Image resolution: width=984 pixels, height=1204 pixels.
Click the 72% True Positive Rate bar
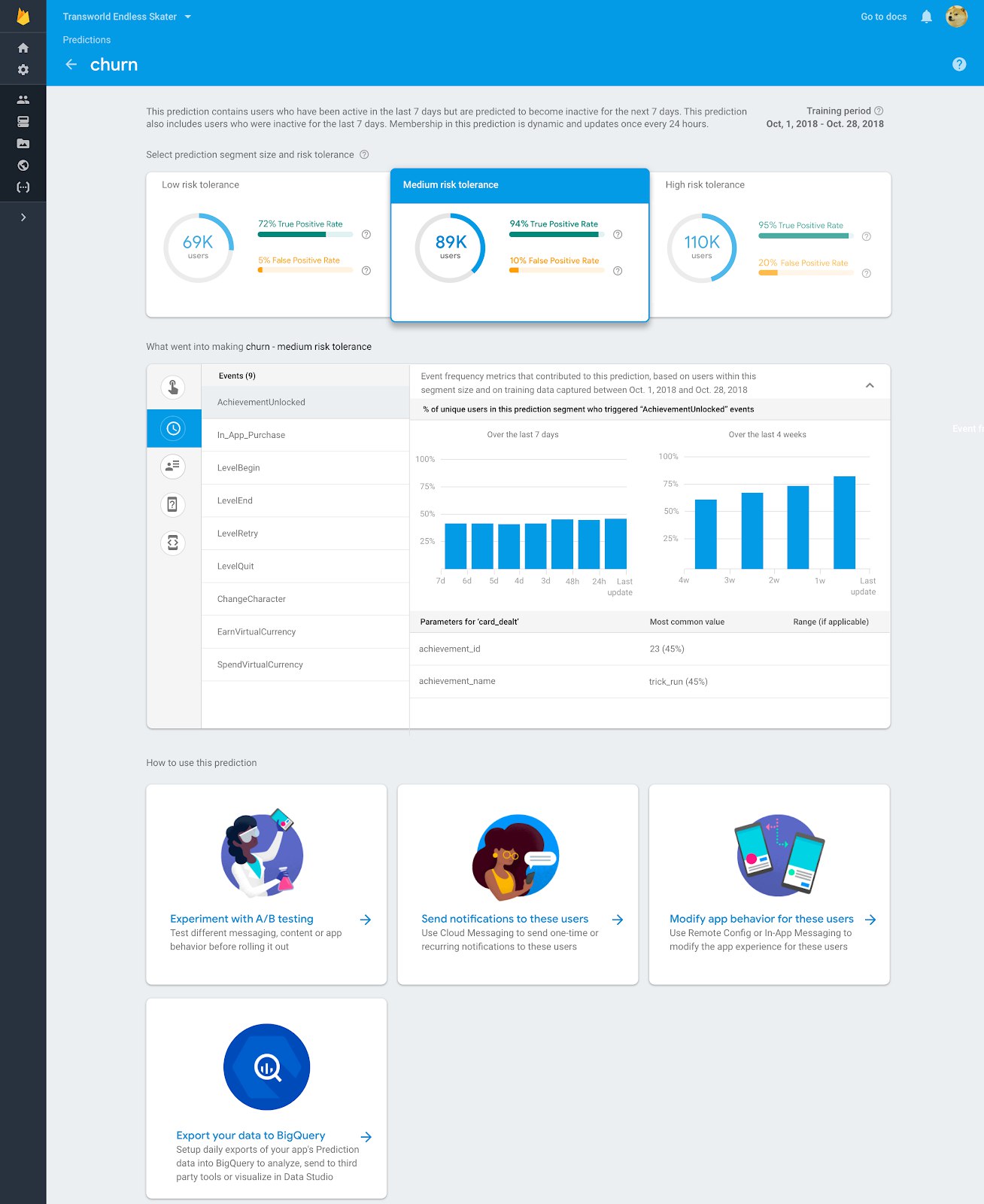coord(305,235)
